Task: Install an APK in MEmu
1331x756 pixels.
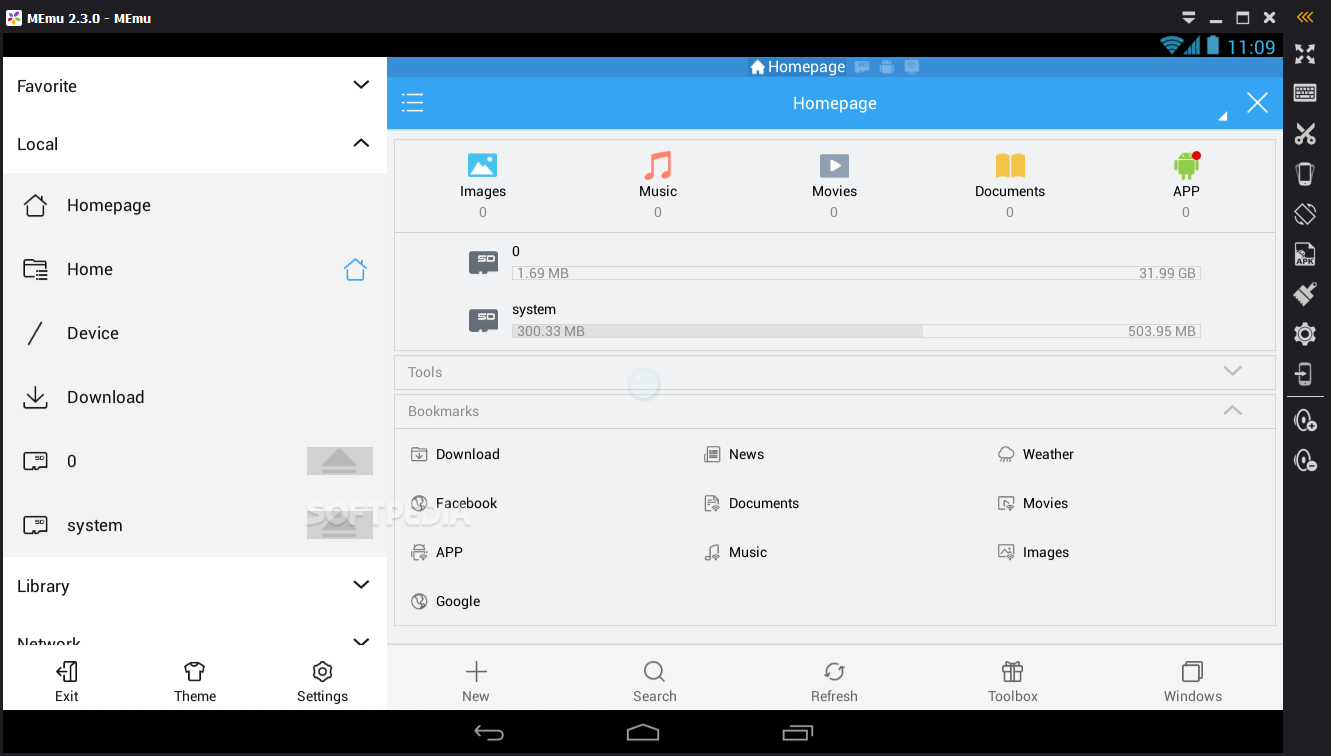Action: (1305, 254)
